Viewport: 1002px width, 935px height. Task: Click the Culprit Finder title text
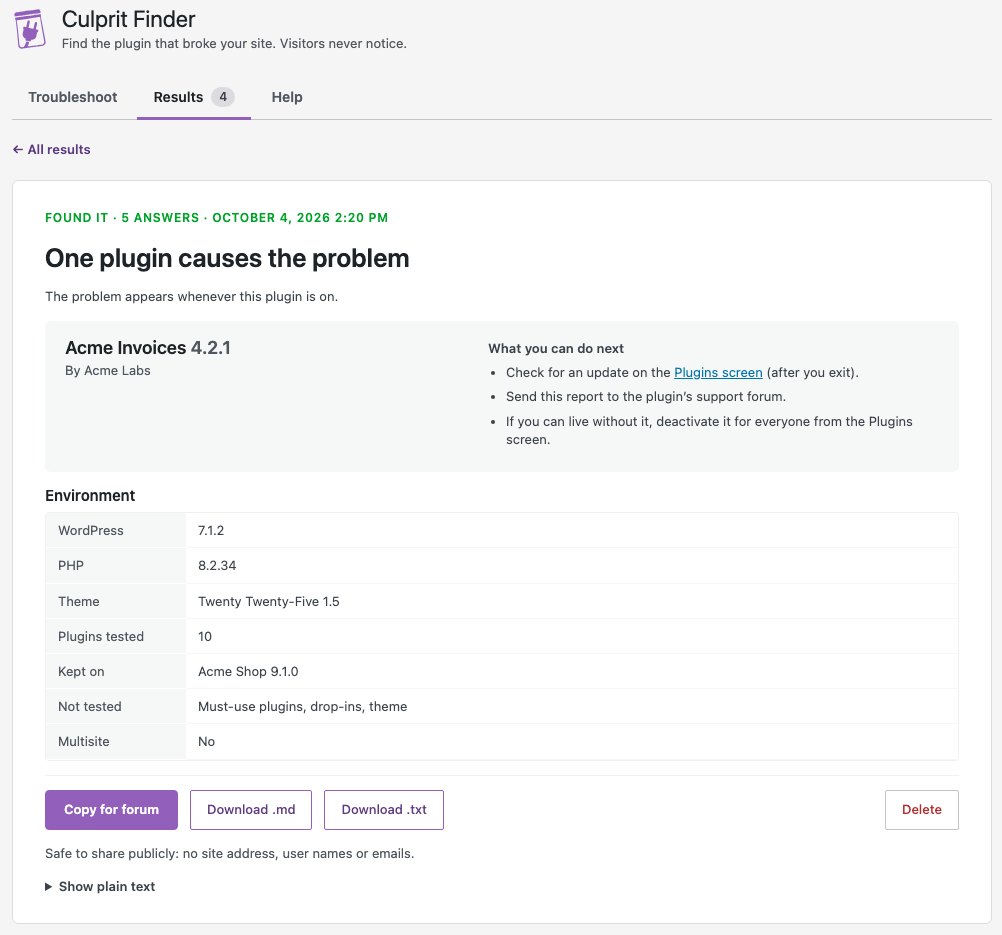pos(128,20)
